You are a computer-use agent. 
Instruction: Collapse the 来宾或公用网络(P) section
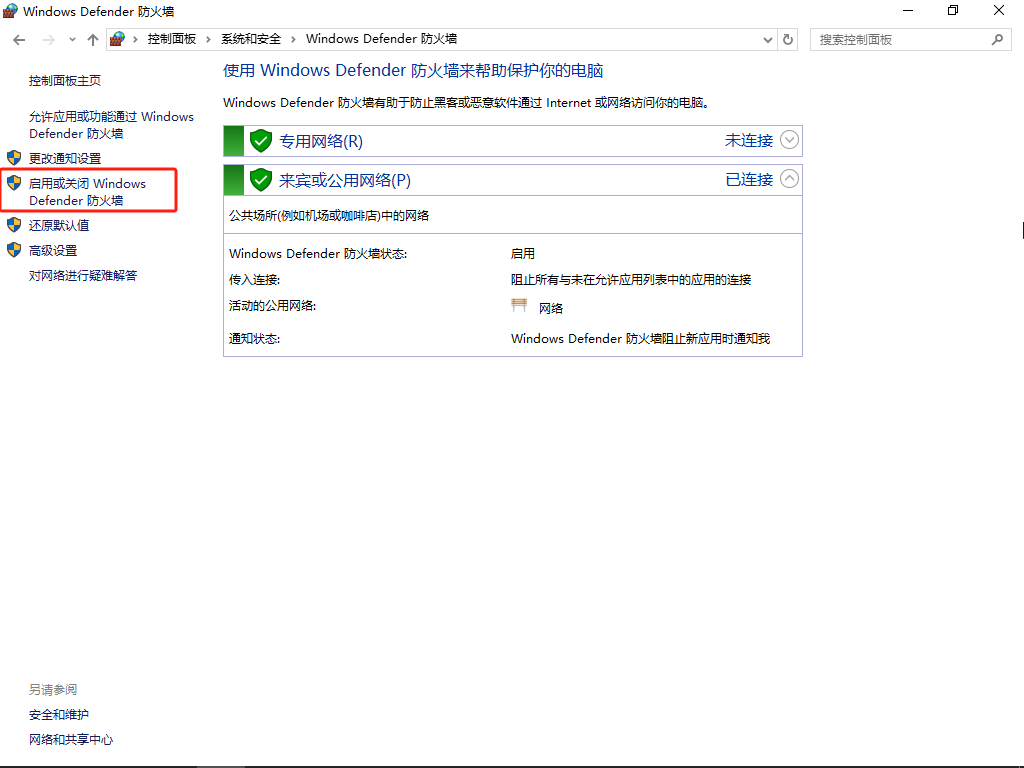tap(789, 178)
